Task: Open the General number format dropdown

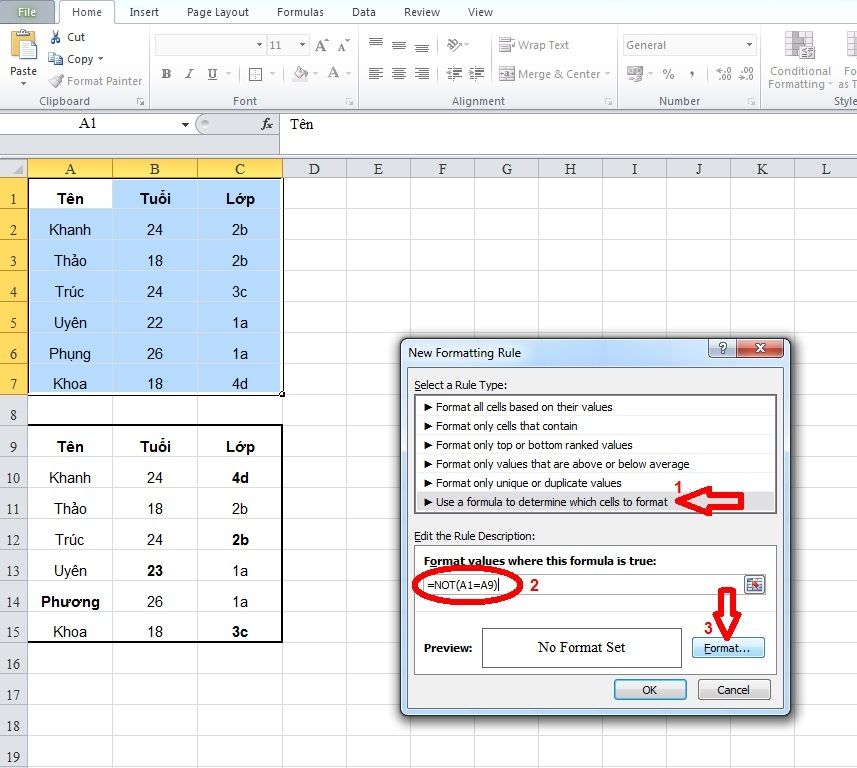Action: [x=749, y=45]
